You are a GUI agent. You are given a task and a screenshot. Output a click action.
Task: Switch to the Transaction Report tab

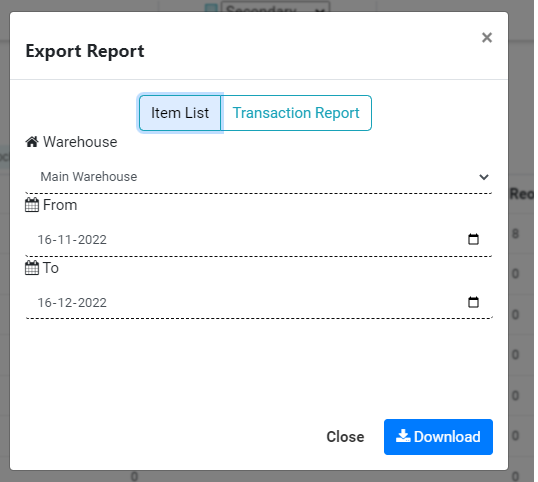click(296, 113)
